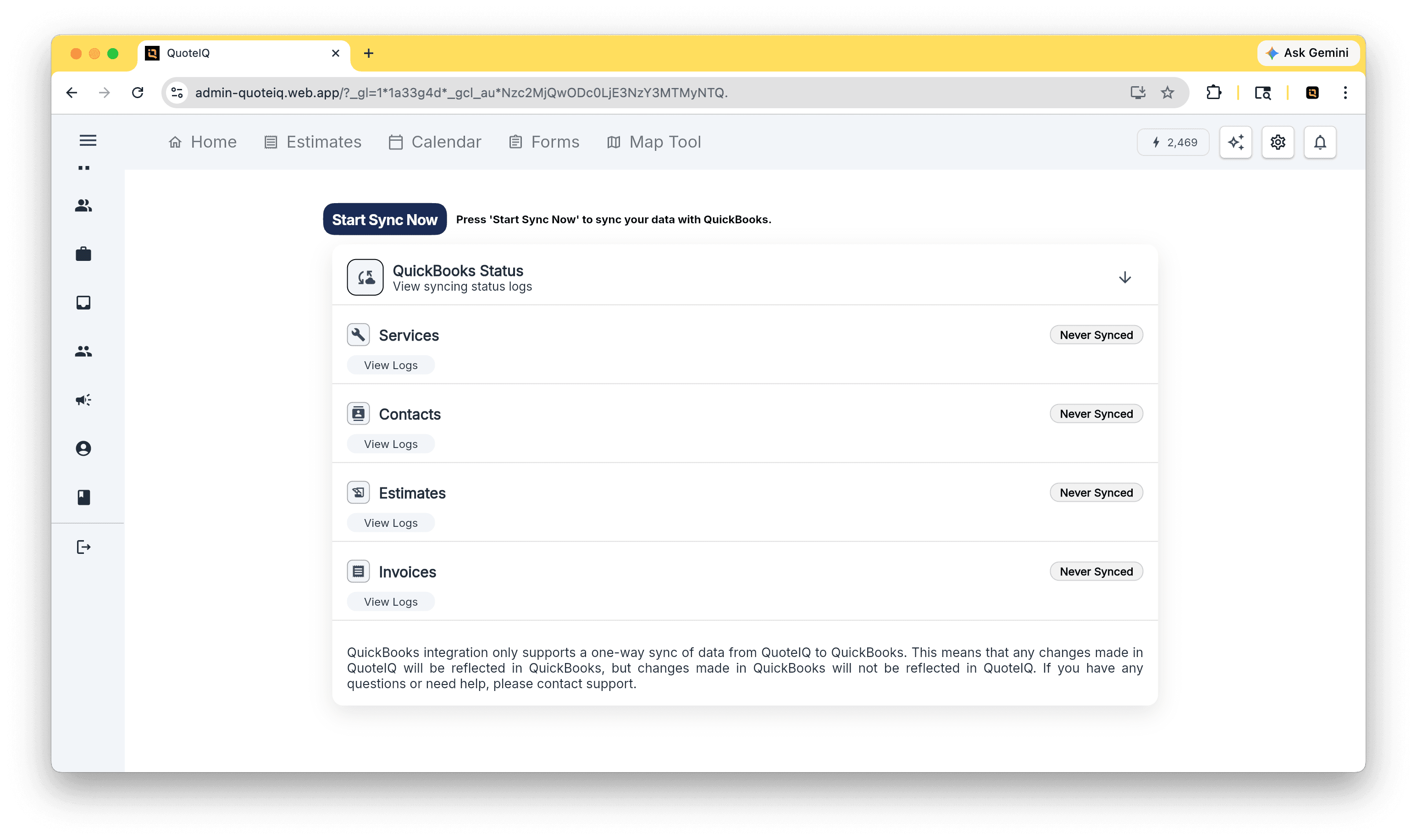1417x840 pixels.
Task: Open the inbox tray icon in sidebar
Action: (83, 303)
